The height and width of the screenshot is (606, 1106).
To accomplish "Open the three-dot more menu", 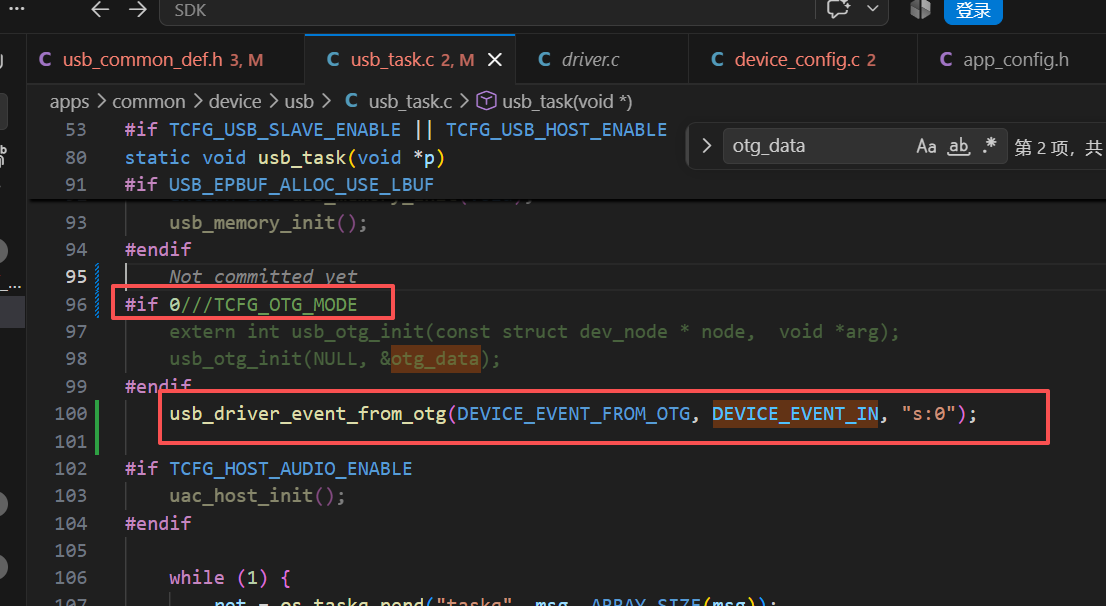I will [16, 9].
